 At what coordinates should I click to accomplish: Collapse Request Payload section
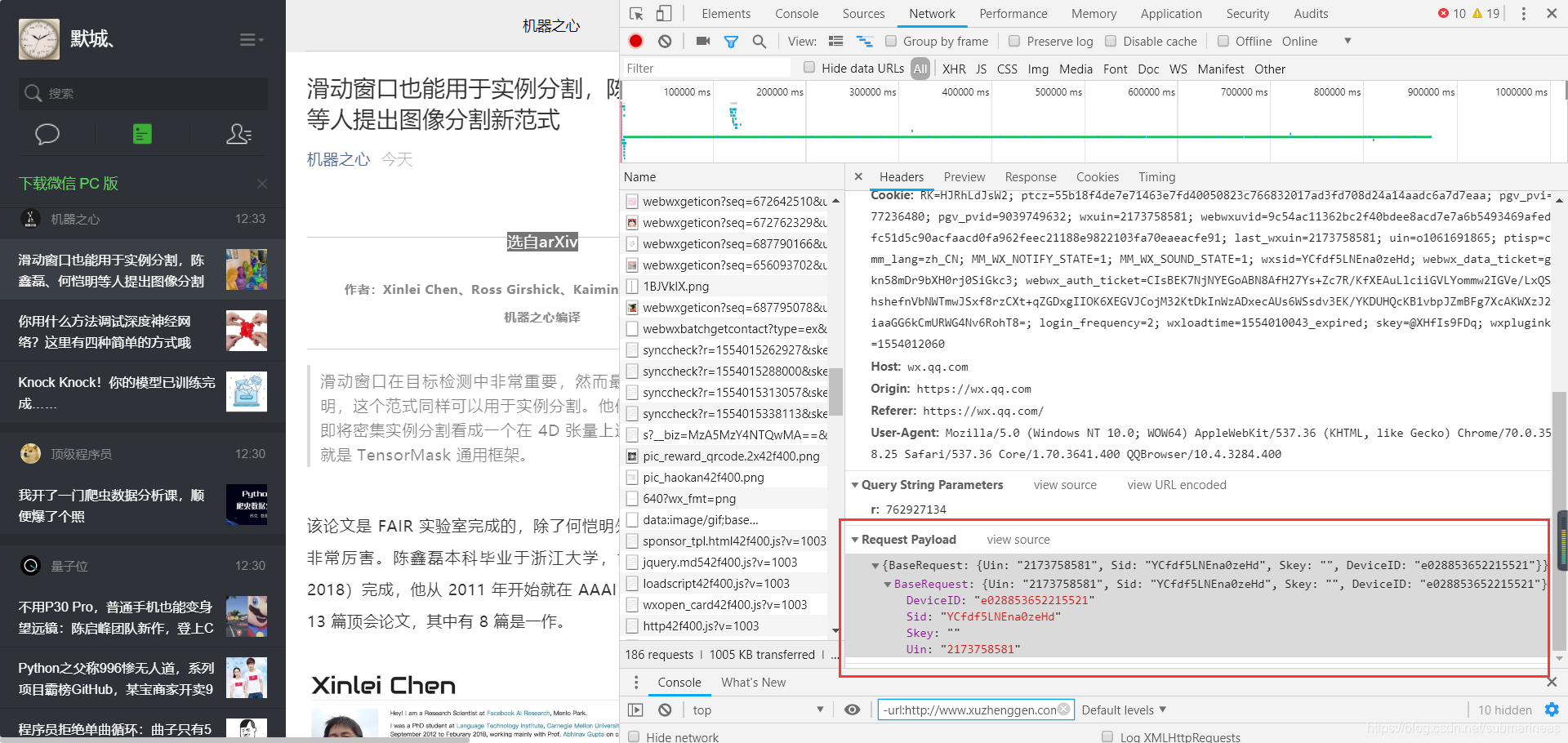tap(855, 540)
